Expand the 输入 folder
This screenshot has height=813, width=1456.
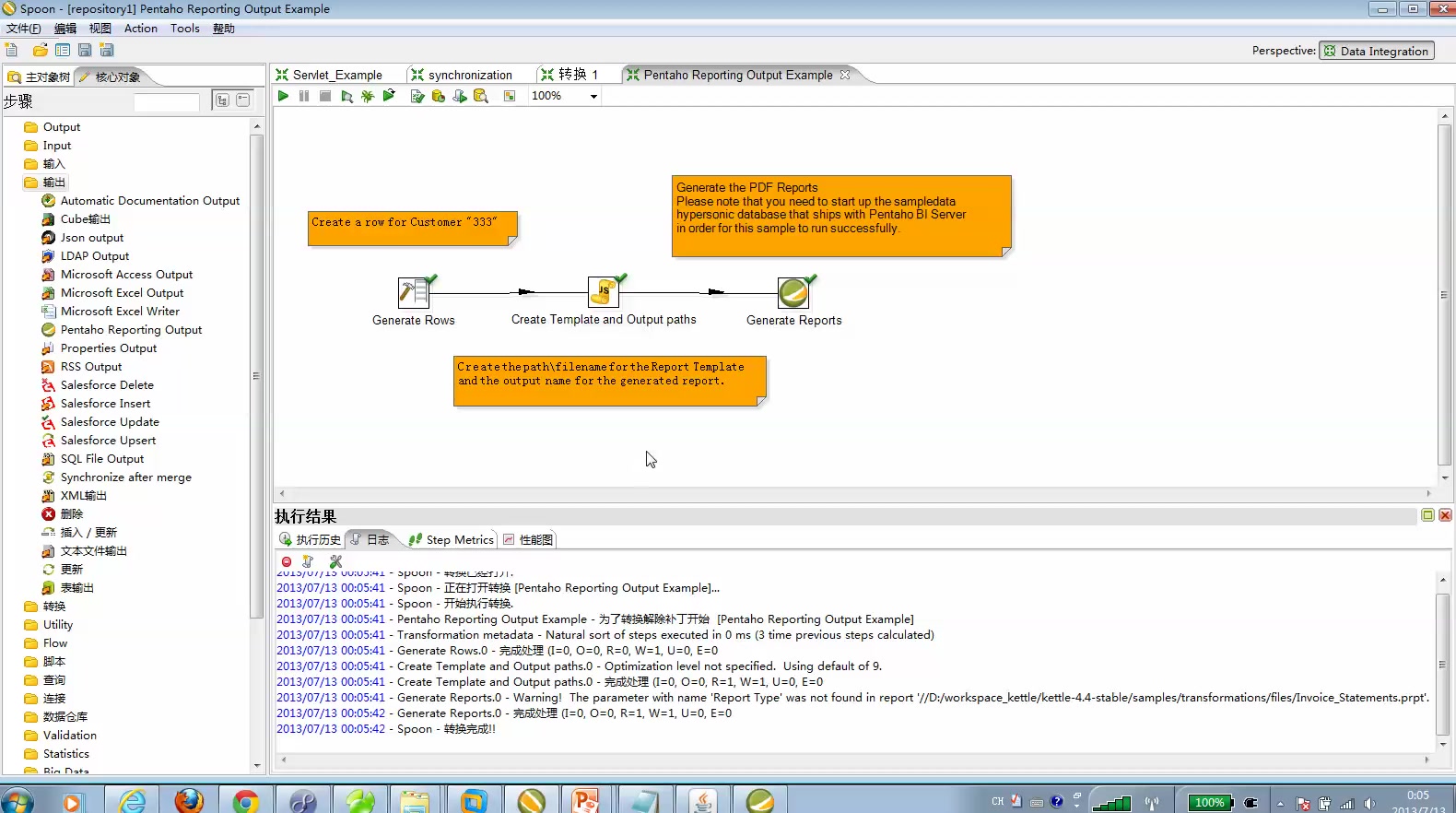coord(44,164)
